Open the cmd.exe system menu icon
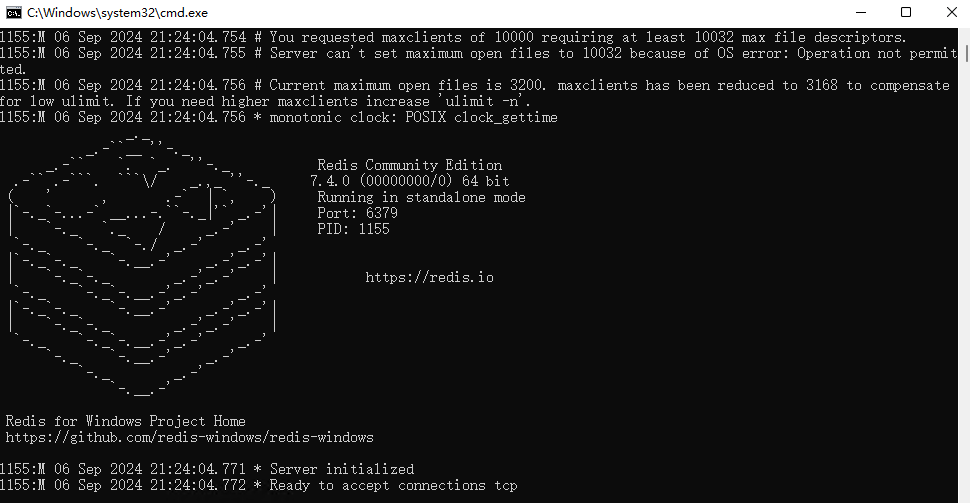Screen dimensions: 970x503 point(14,12)
